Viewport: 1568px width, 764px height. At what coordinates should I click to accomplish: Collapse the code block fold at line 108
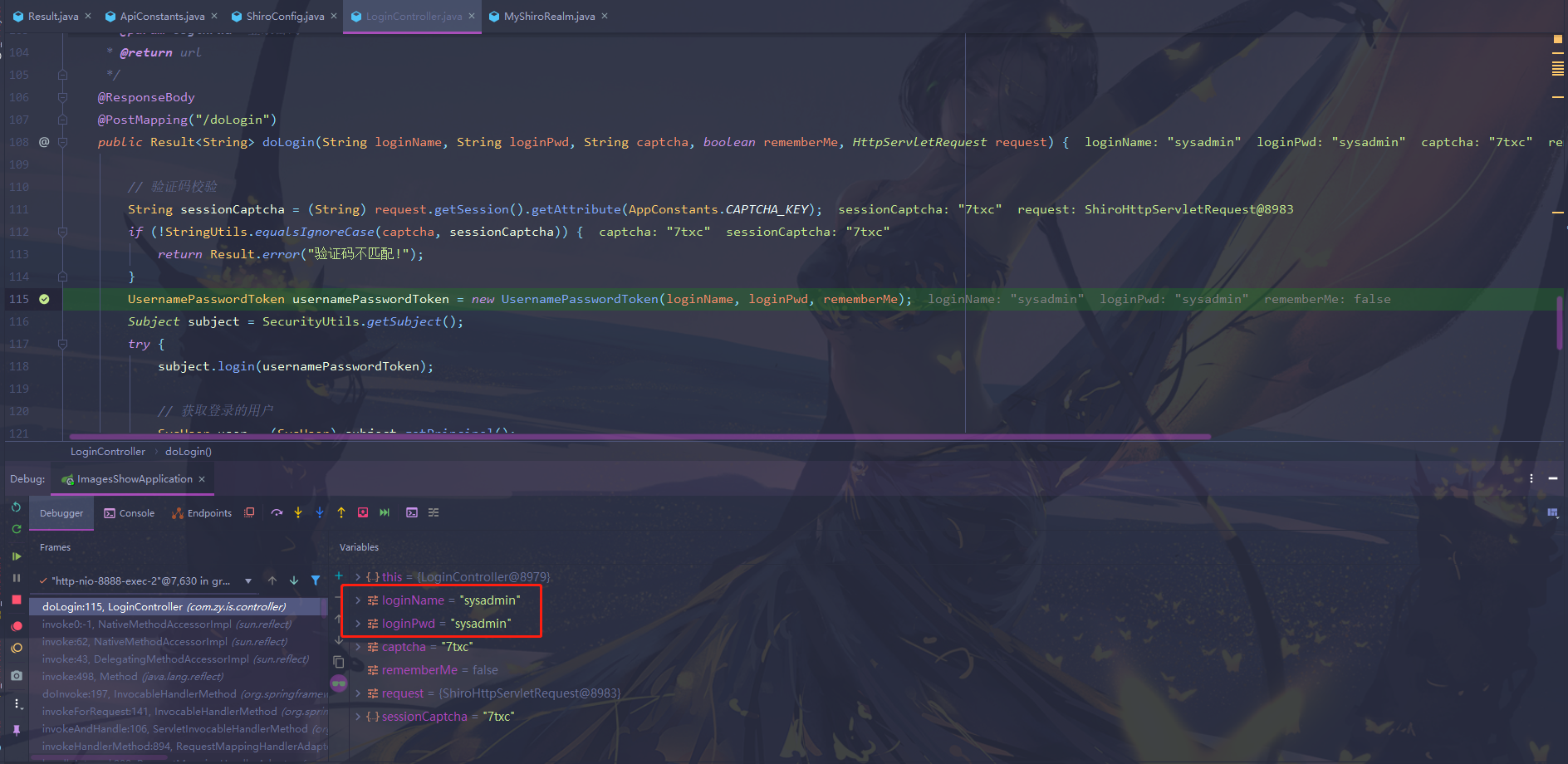[x=62, y=142]
